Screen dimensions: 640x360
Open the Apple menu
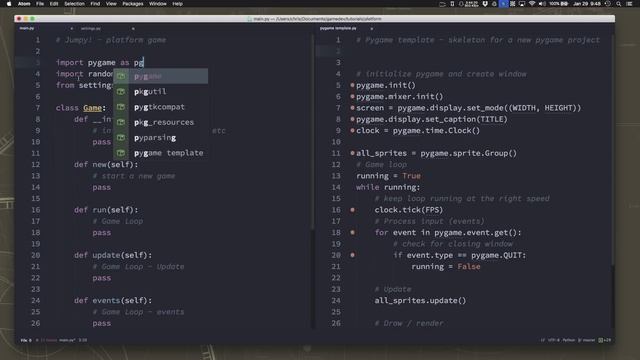pos(9,4)
